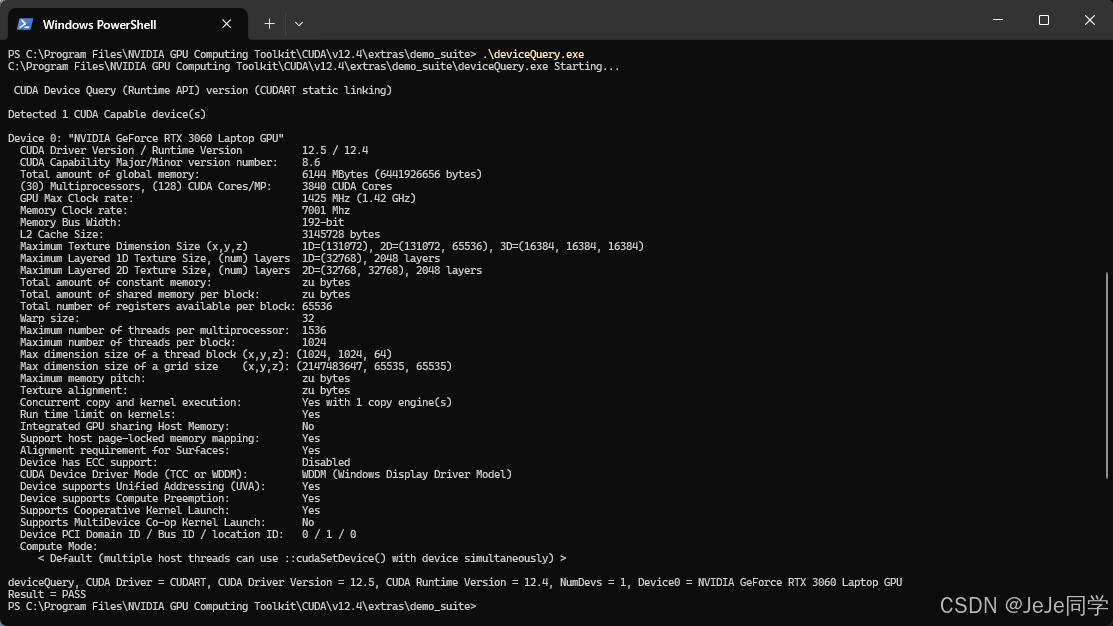Click the "CUDA Device Query (Runtime API)" line
This screenshot has width=1113, height=626.
pyautogui.click(x=203, y=91)
